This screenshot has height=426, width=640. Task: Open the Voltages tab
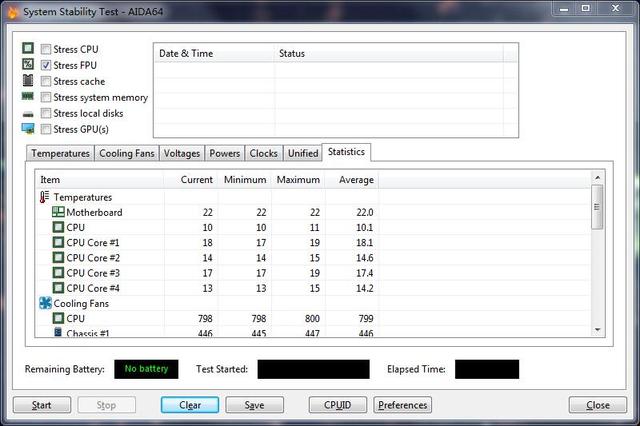click(x=182, y=153)
